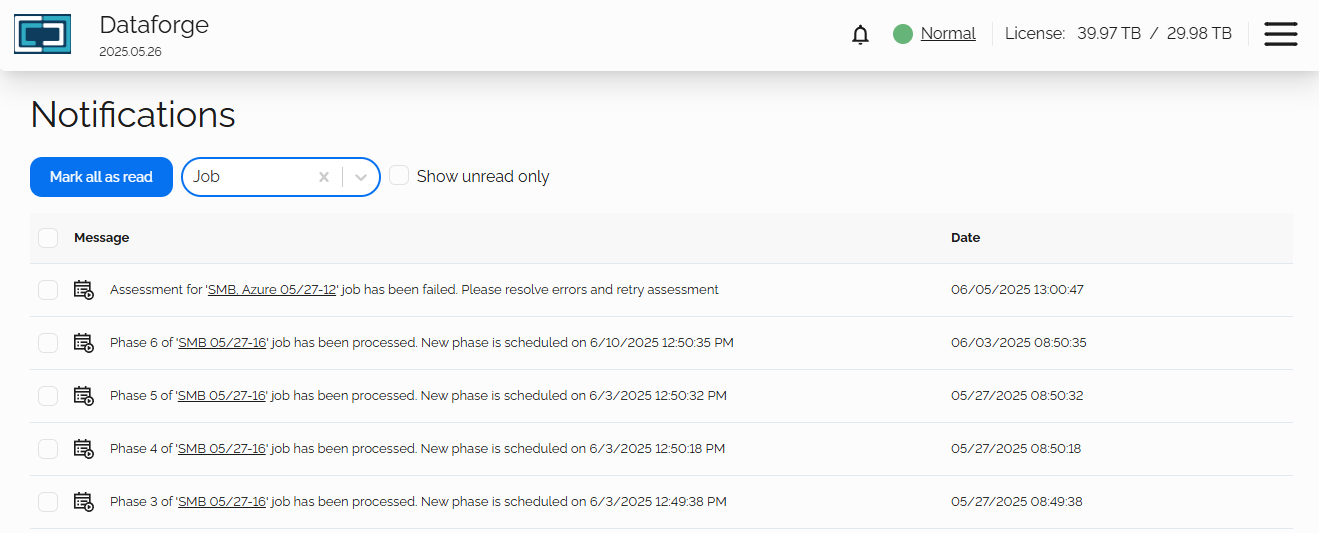The image size is (1319, 533).
Task: Click job icon on failed assessment row
Action: tap(84, 290)
